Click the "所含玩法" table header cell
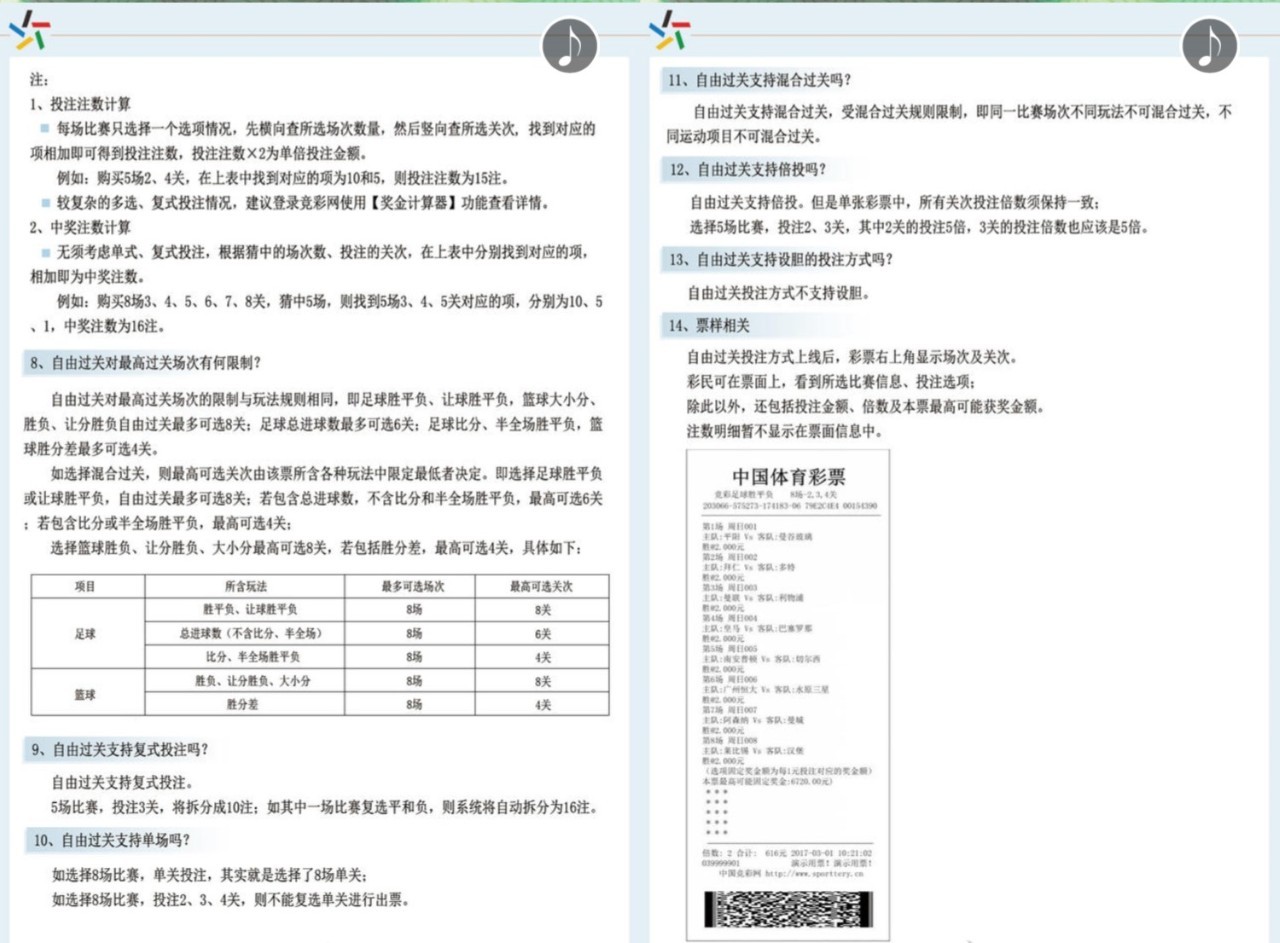This screenshot has width=1280, height=943. tap(244, 586)
